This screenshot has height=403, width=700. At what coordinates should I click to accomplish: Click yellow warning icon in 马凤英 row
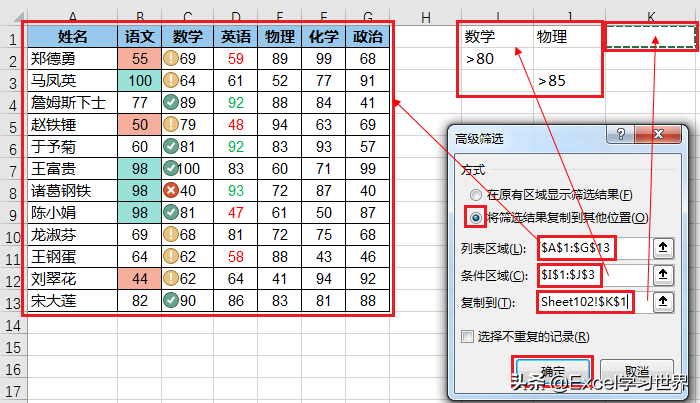(x=171, y=80)
